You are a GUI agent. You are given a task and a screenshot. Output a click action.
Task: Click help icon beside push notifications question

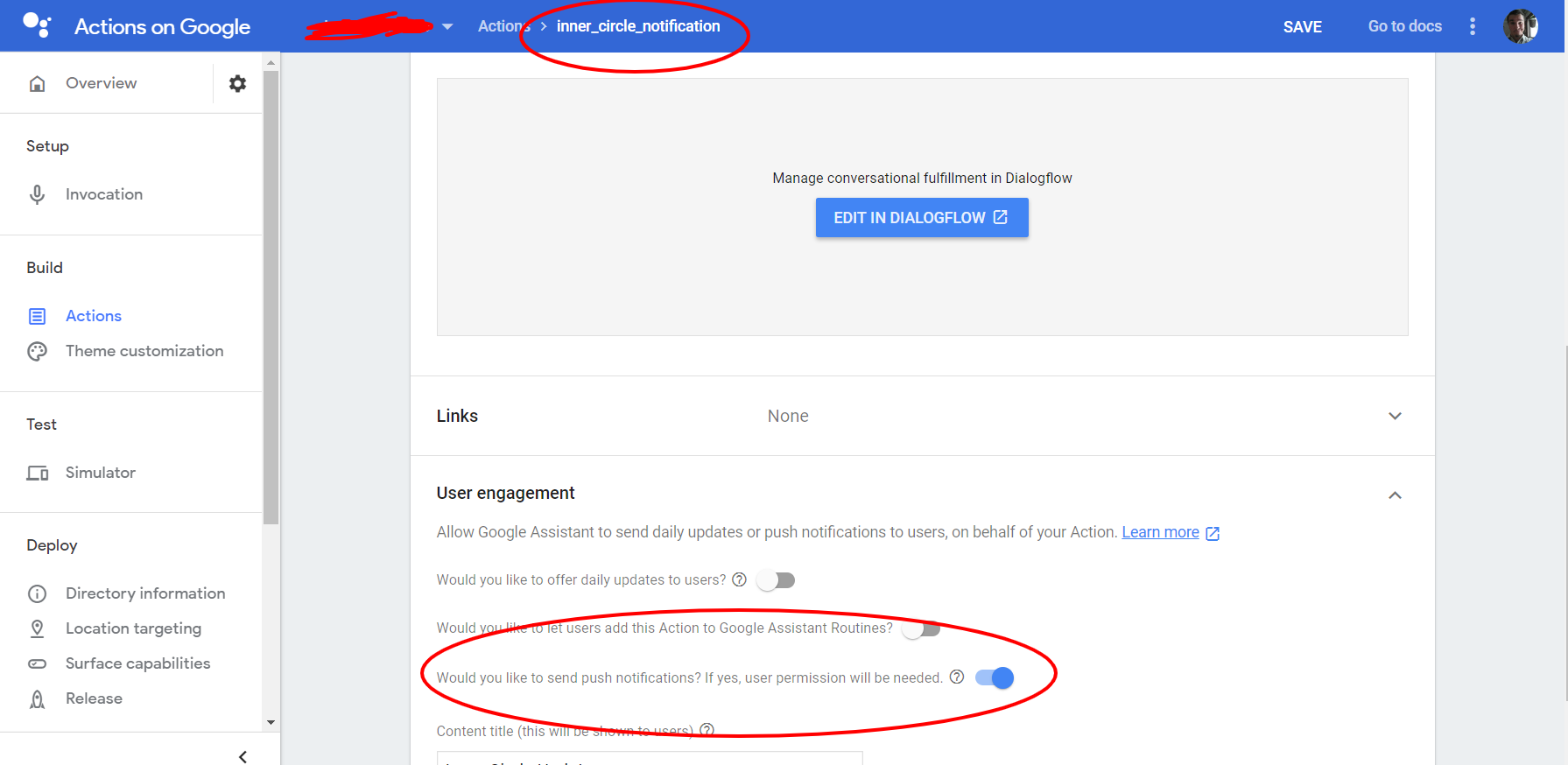tap(957, 677)
